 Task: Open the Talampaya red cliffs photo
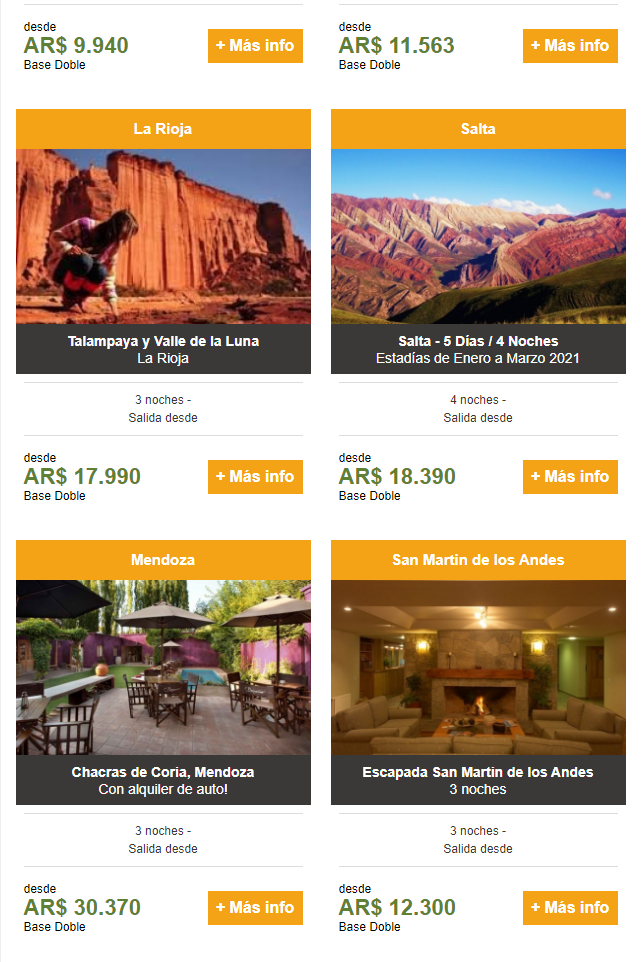click(x=163, y=236)
